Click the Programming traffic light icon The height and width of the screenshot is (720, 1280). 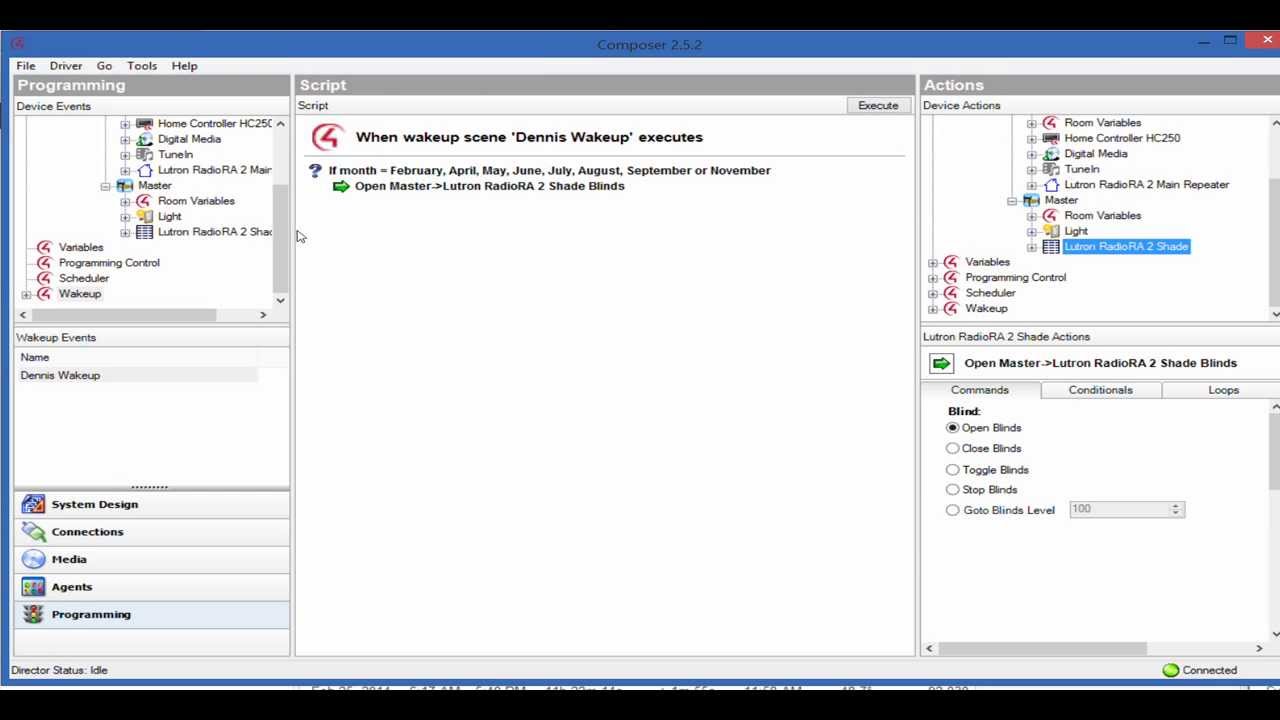(x=33, y=614)
